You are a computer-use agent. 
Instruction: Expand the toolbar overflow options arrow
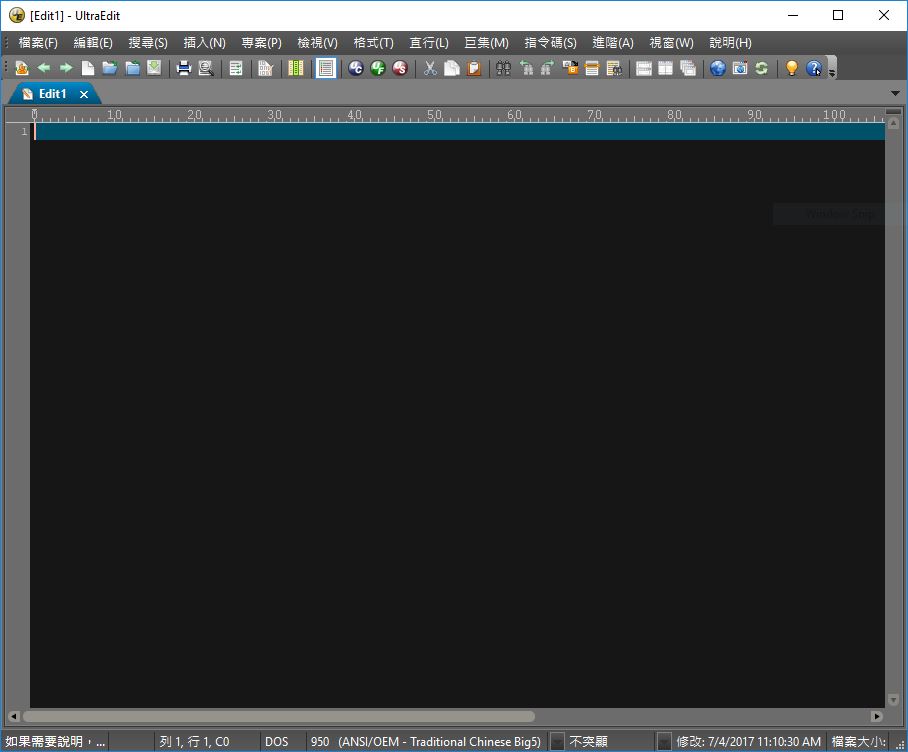(832, 72)
